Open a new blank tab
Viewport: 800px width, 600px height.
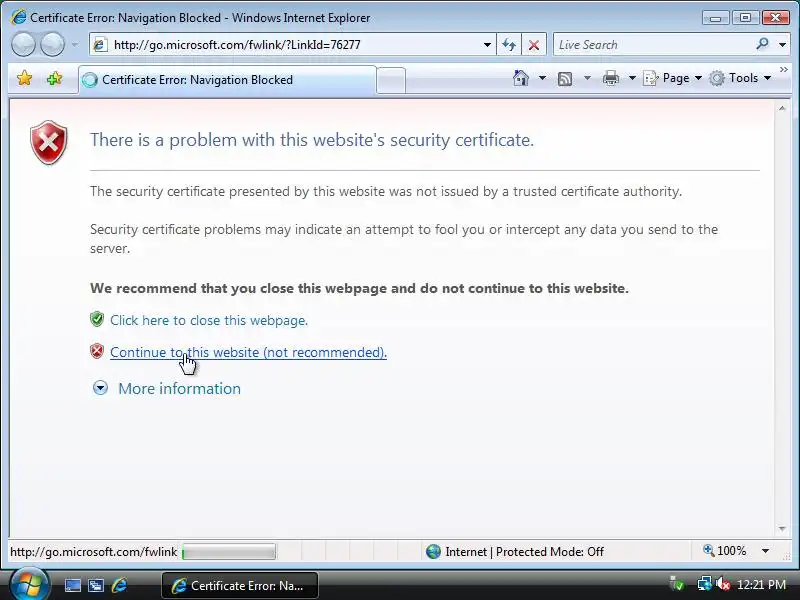tap(391, 81)
